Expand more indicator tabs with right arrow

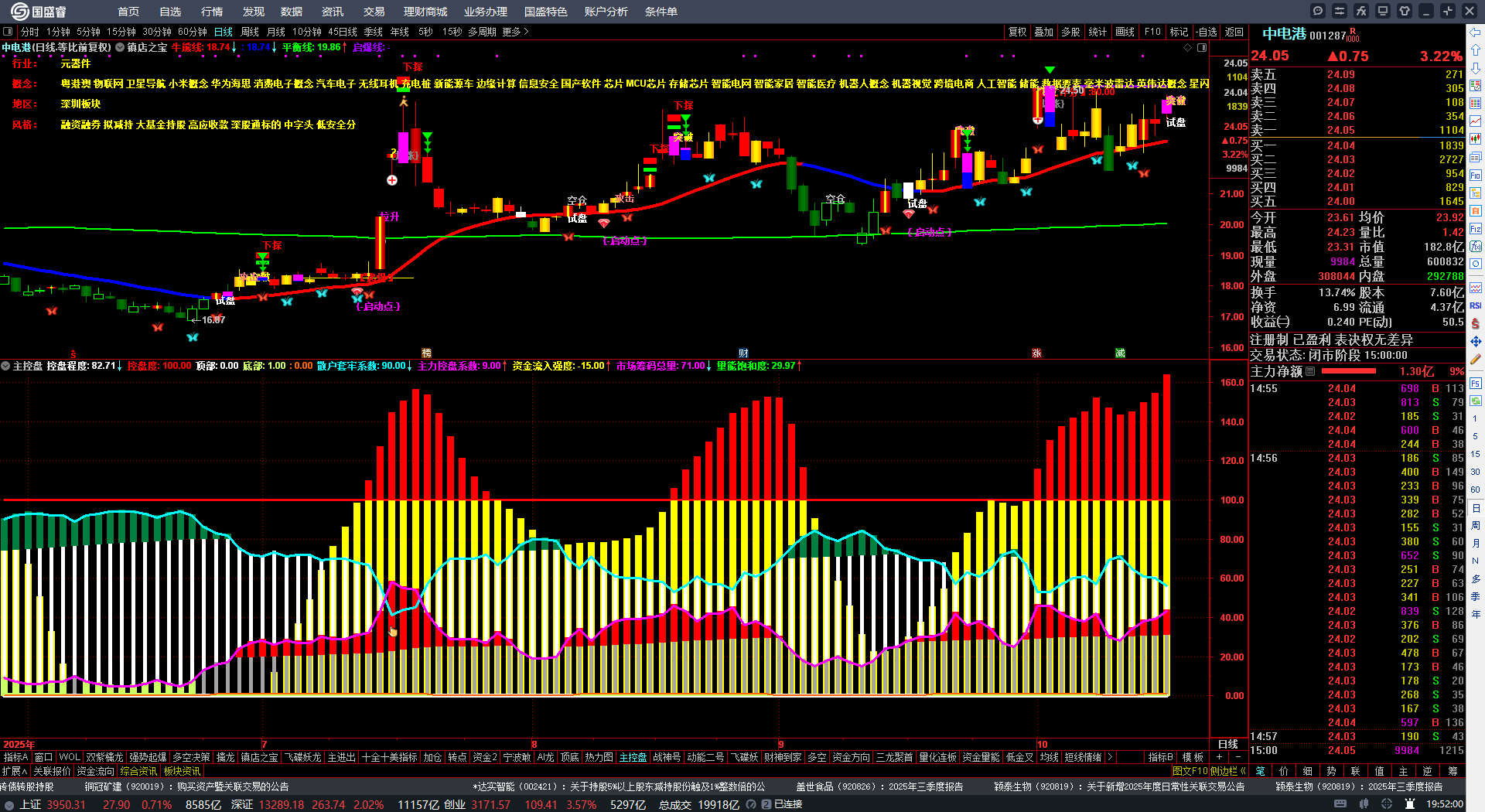point(1110,757)
